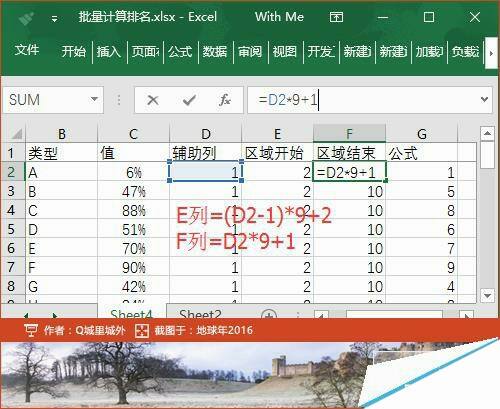This screenshot has width=500, height=409.
Task: Click cell G7 with value 9
Action: point(422,267)
